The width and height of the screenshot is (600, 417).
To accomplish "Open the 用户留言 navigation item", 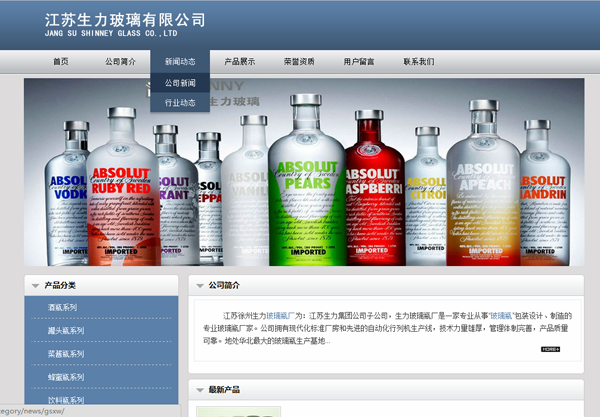I will 359,62.
